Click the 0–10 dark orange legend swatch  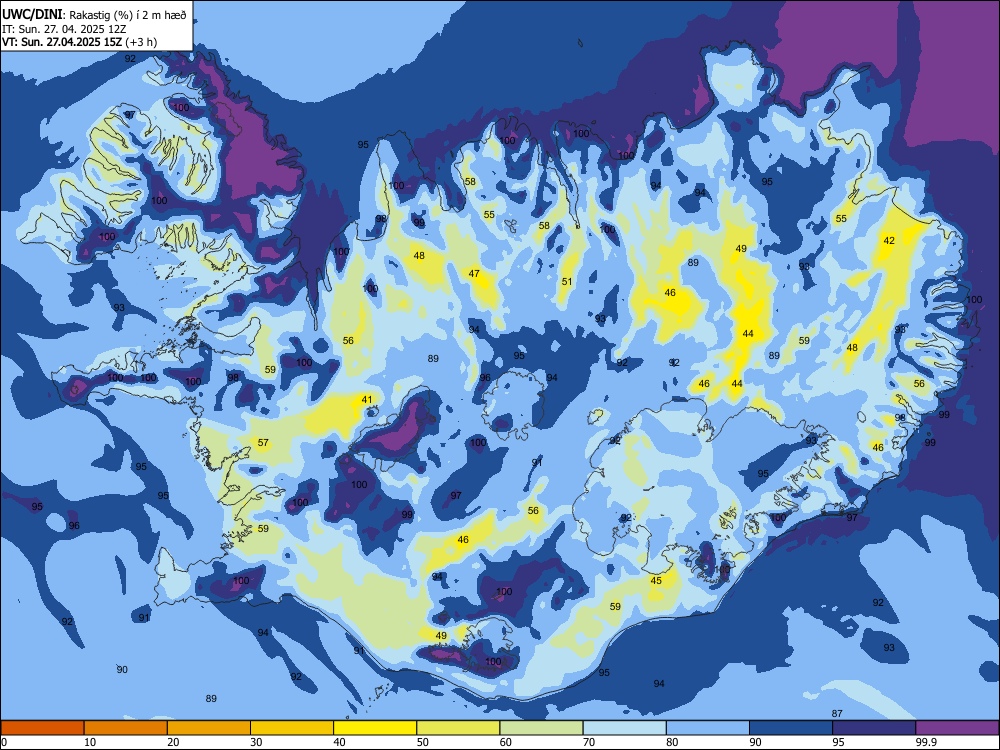(42, 728)
